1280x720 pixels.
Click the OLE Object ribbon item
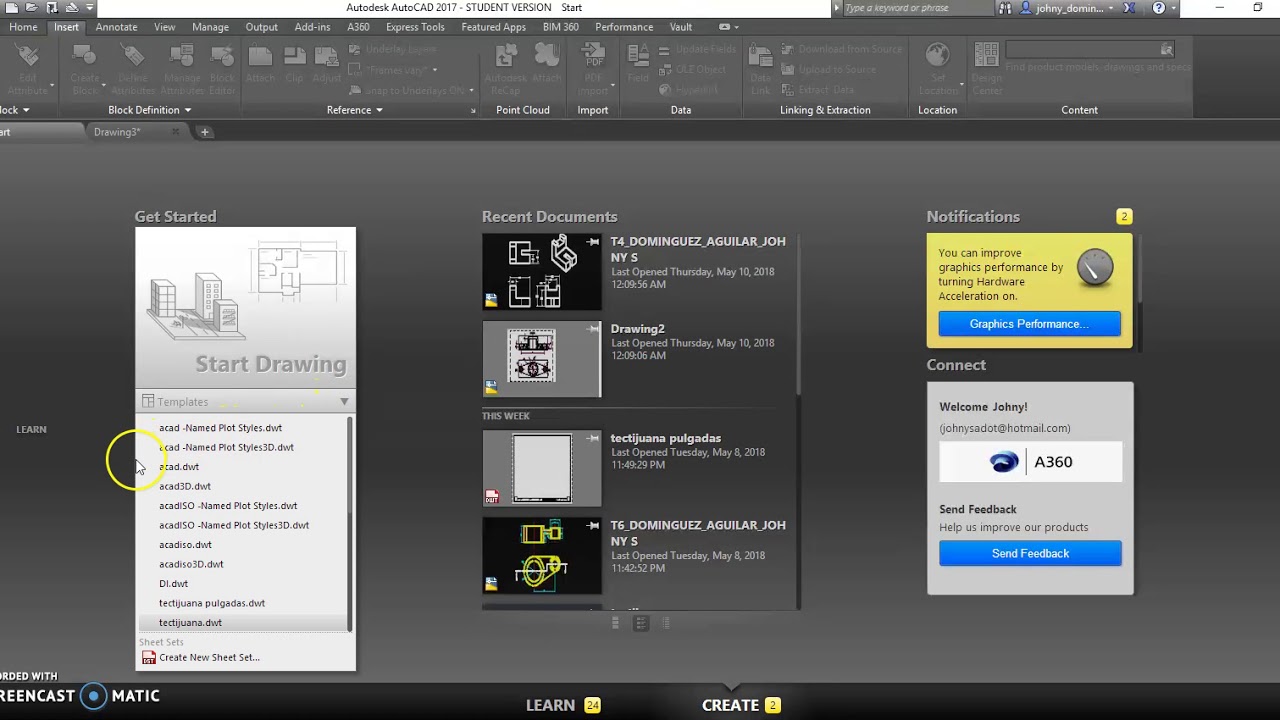(x=692, y=69)
